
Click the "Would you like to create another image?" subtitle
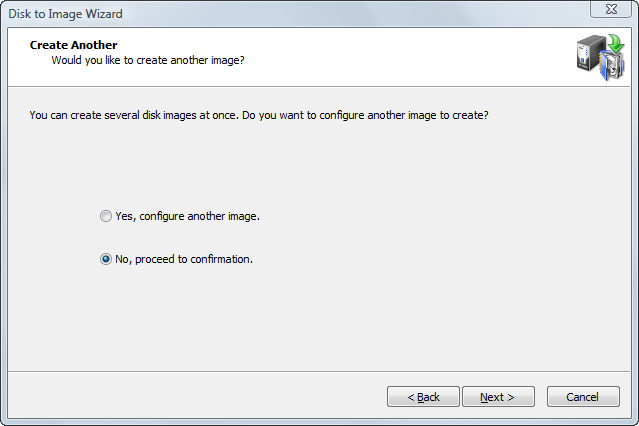[x=148, y=60]
